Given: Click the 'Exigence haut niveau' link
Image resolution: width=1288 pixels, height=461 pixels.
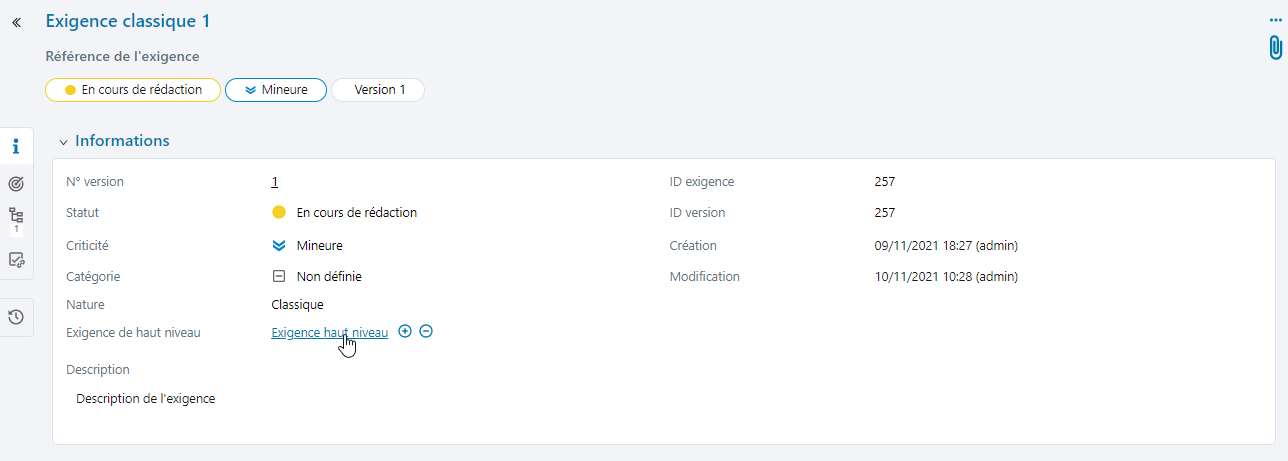Looking at the screenshot, I should (x=329, y=333).
